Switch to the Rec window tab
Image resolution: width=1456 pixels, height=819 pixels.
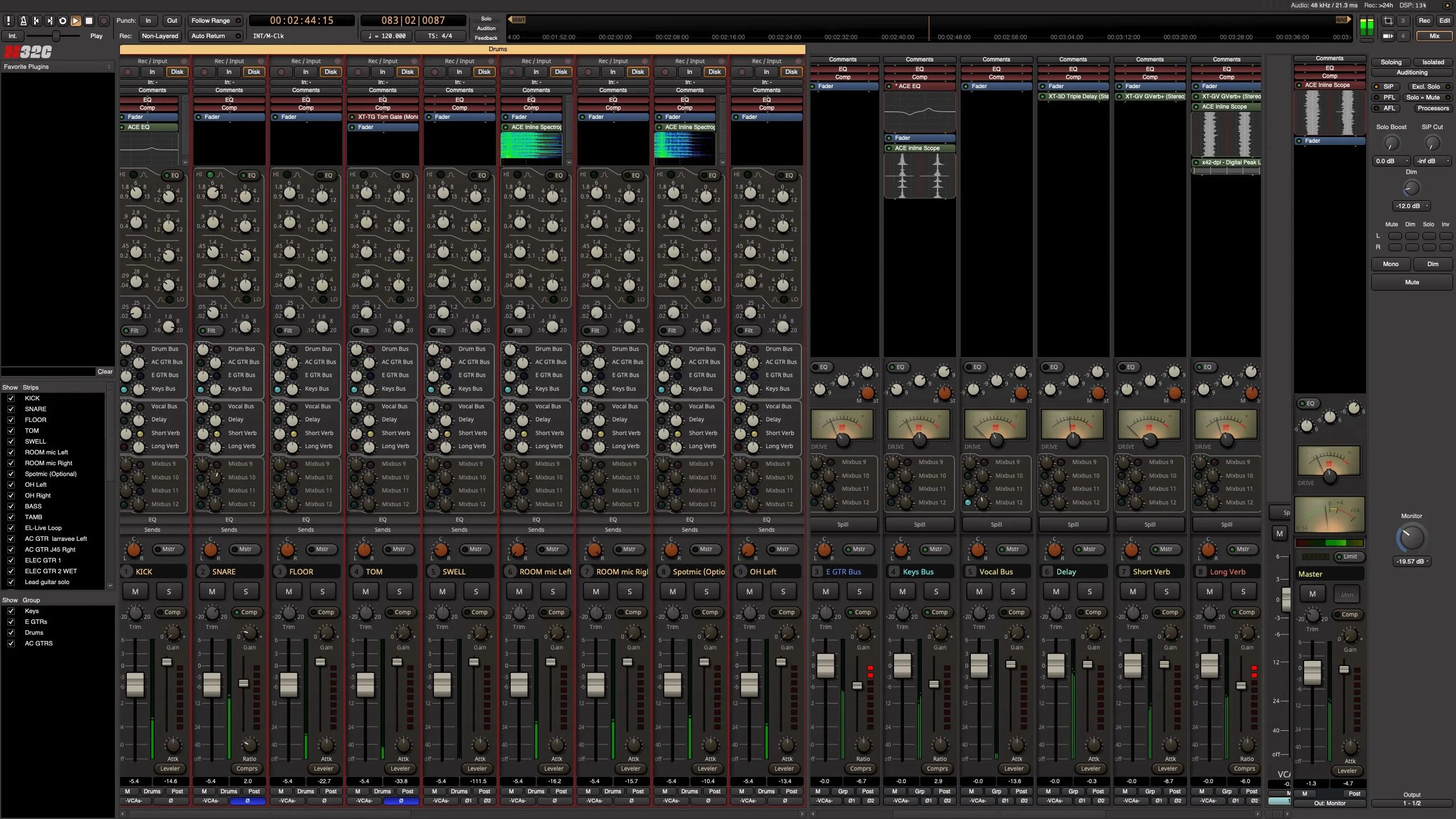(x=1424, y=20)
